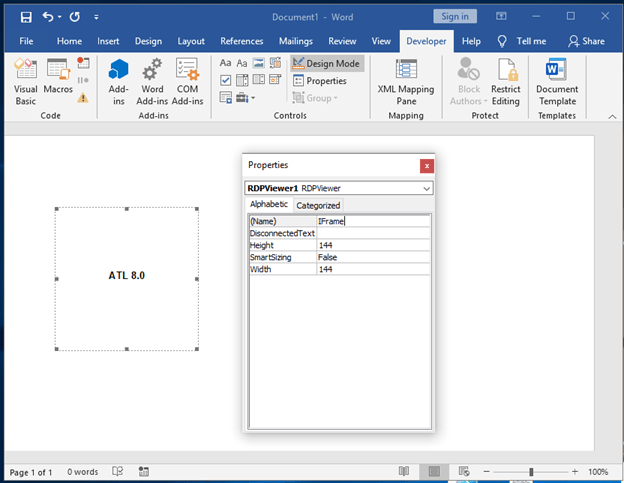The width and height of the screenshot is (624, 483).
Task: Open Ribbon Display Options
Action: click(501, 16)
